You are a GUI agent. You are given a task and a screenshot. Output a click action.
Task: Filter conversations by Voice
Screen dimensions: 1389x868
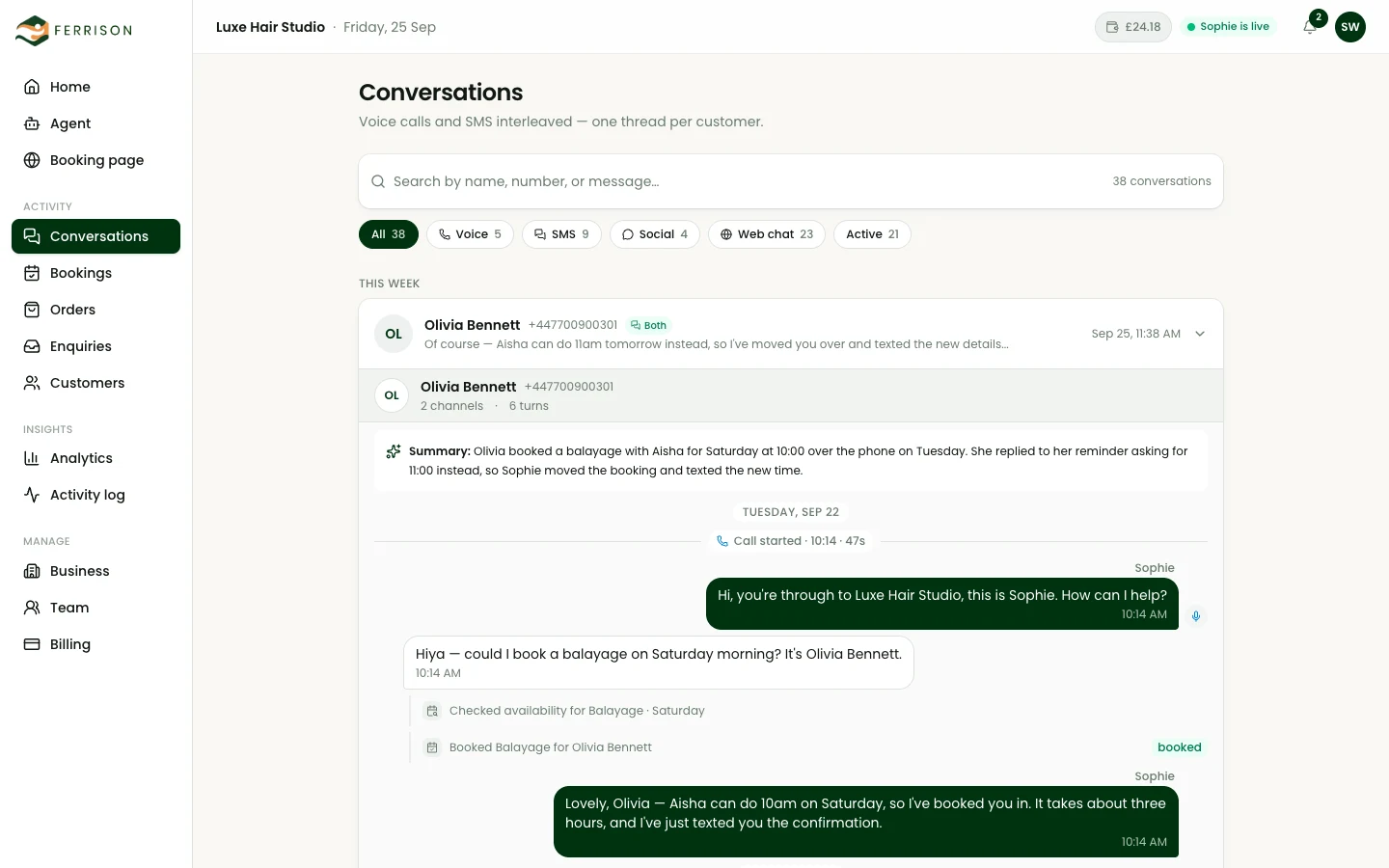point(470,234)
